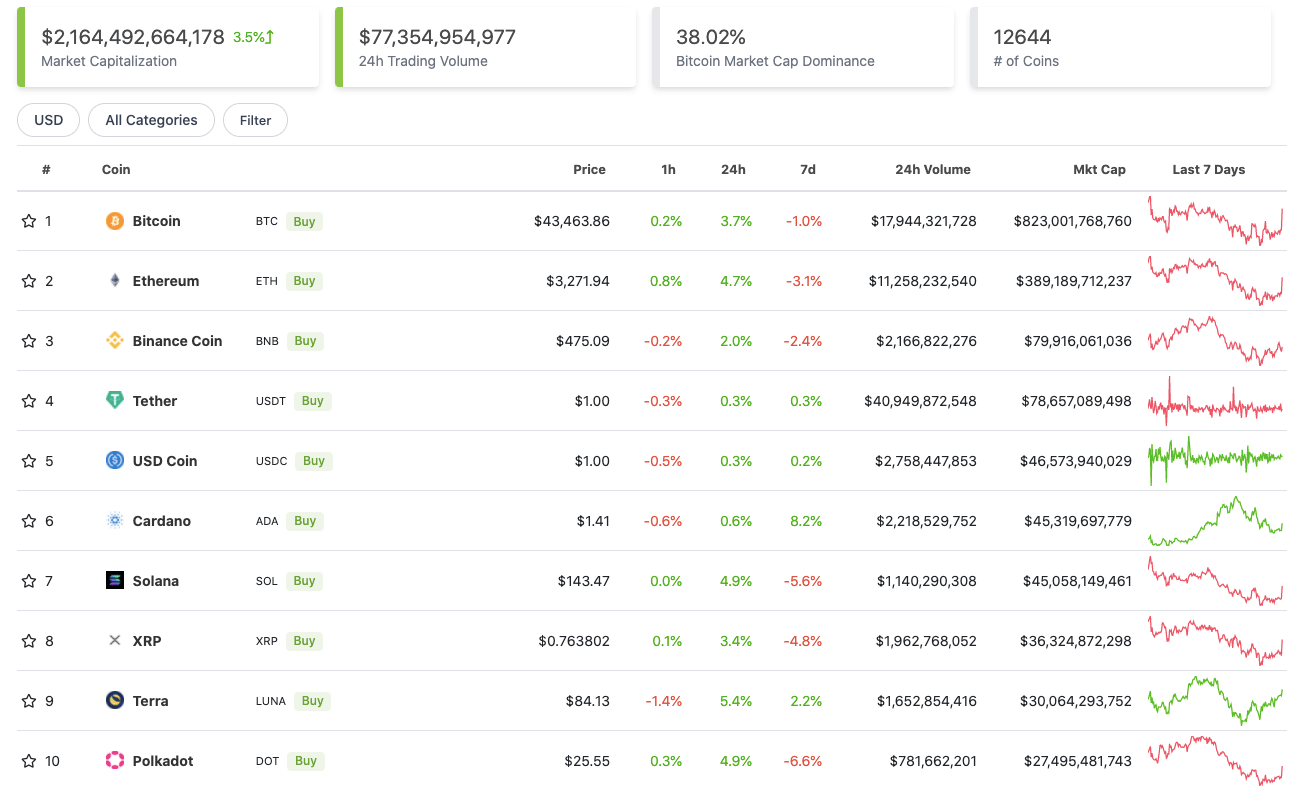The image size is (1293, 790).
Task: Open the Polkadot coin page link
Action: click(163, 761)
